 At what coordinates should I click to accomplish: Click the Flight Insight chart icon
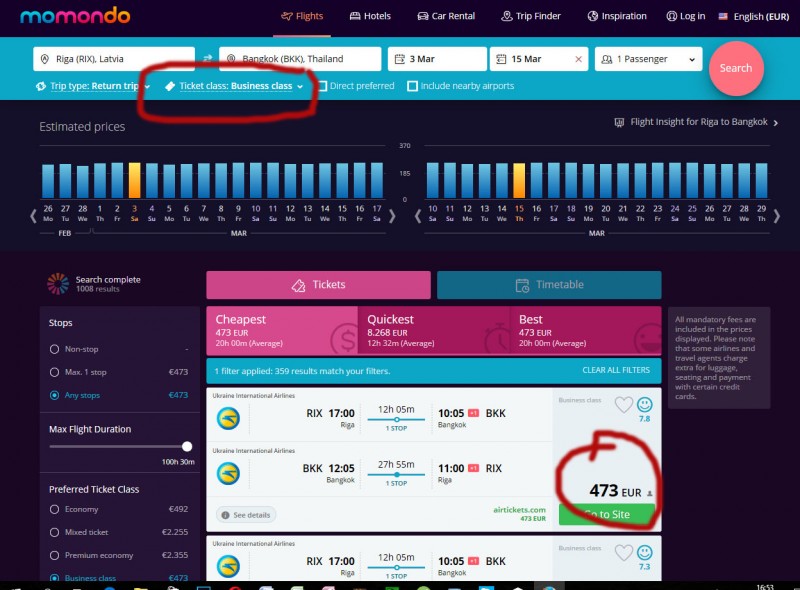tap(619, 122)
